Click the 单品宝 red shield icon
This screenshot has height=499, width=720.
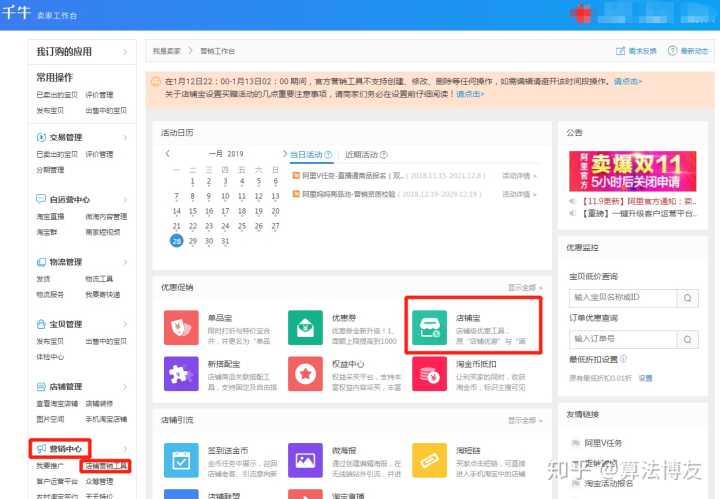pyautogui.click(x=181, y=328)
